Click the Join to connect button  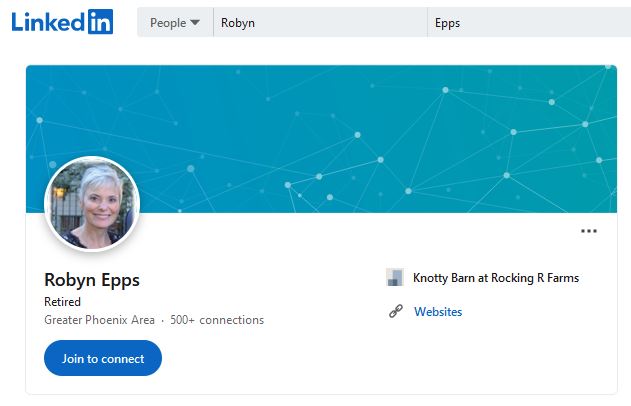point(103,358)
